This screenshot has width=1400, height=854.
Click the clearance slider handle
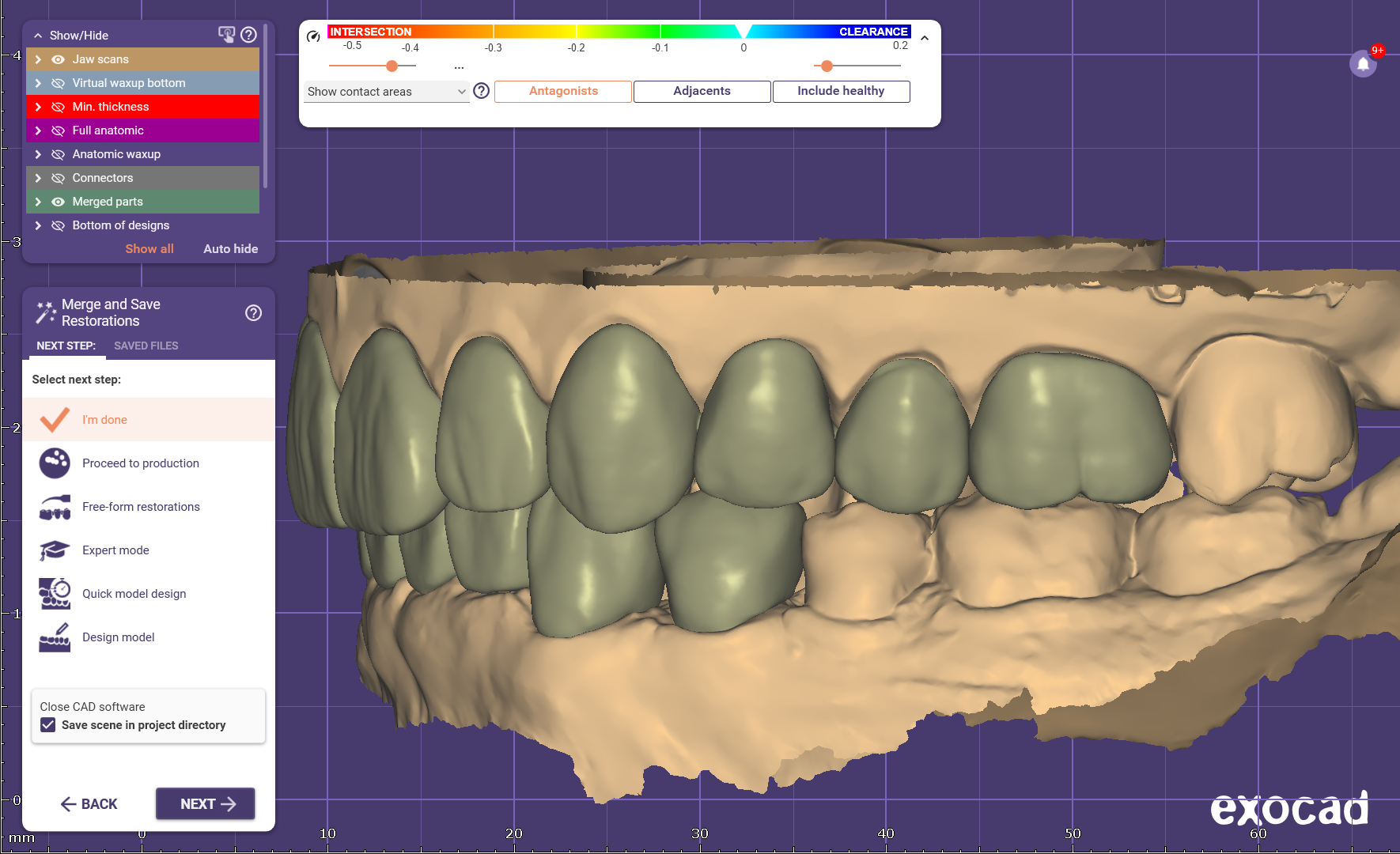pos(827,66)
